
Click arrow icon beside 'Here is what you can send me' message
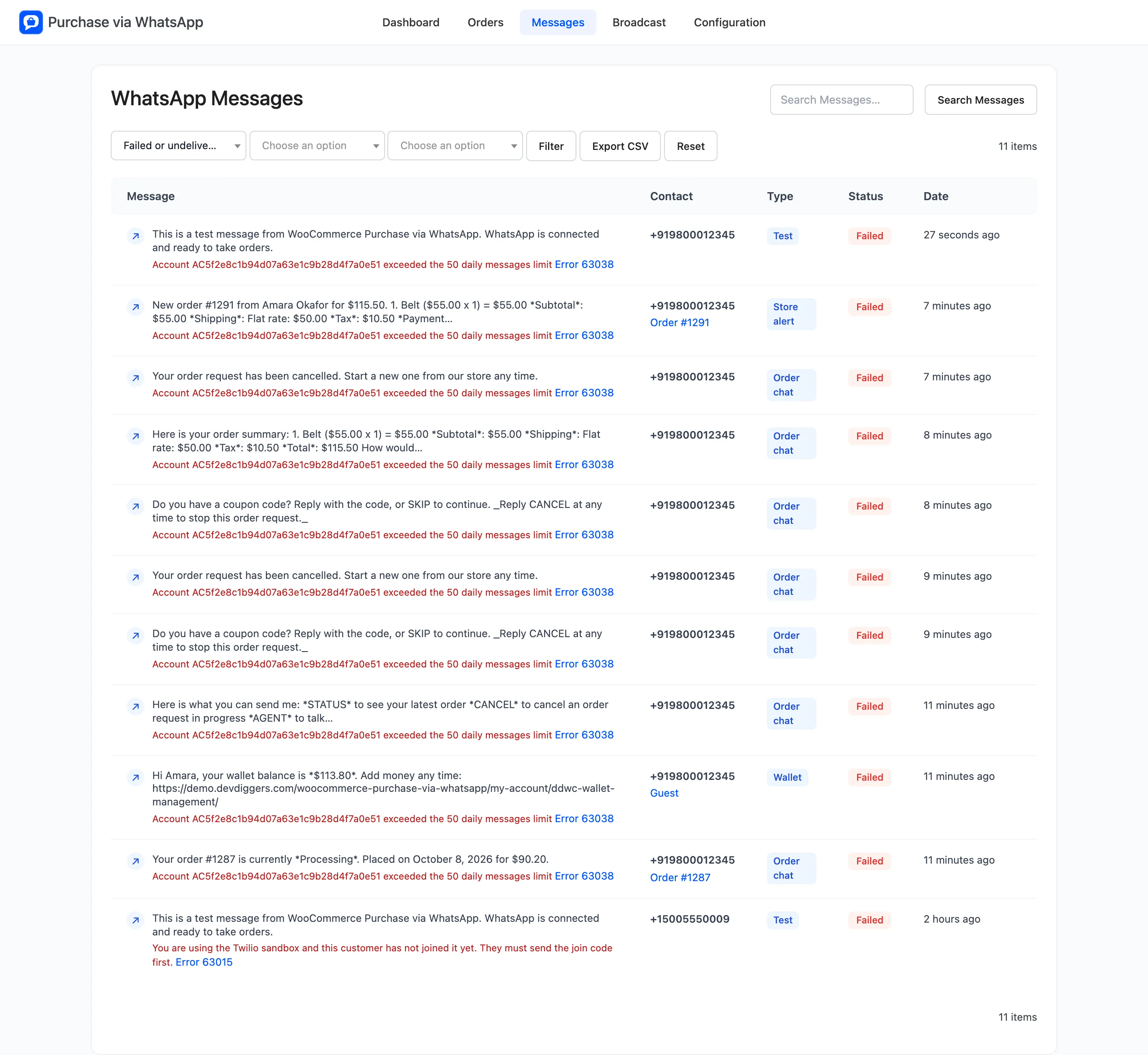(135, 706)
